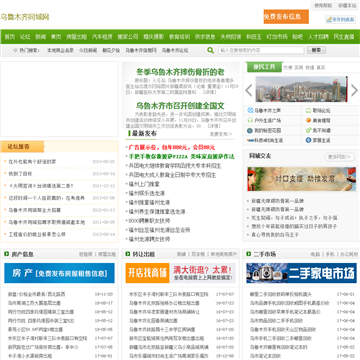Screen dimensions: 360x360
Task: Click the 保存到桌面 icon button
Action: 340,19
